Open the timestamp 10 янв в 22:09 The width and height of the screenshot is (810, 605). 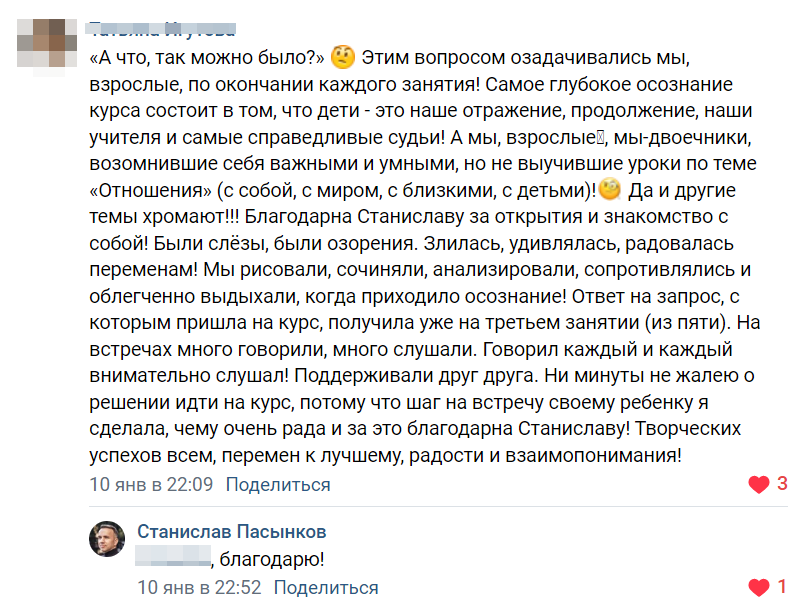point(151,485)
